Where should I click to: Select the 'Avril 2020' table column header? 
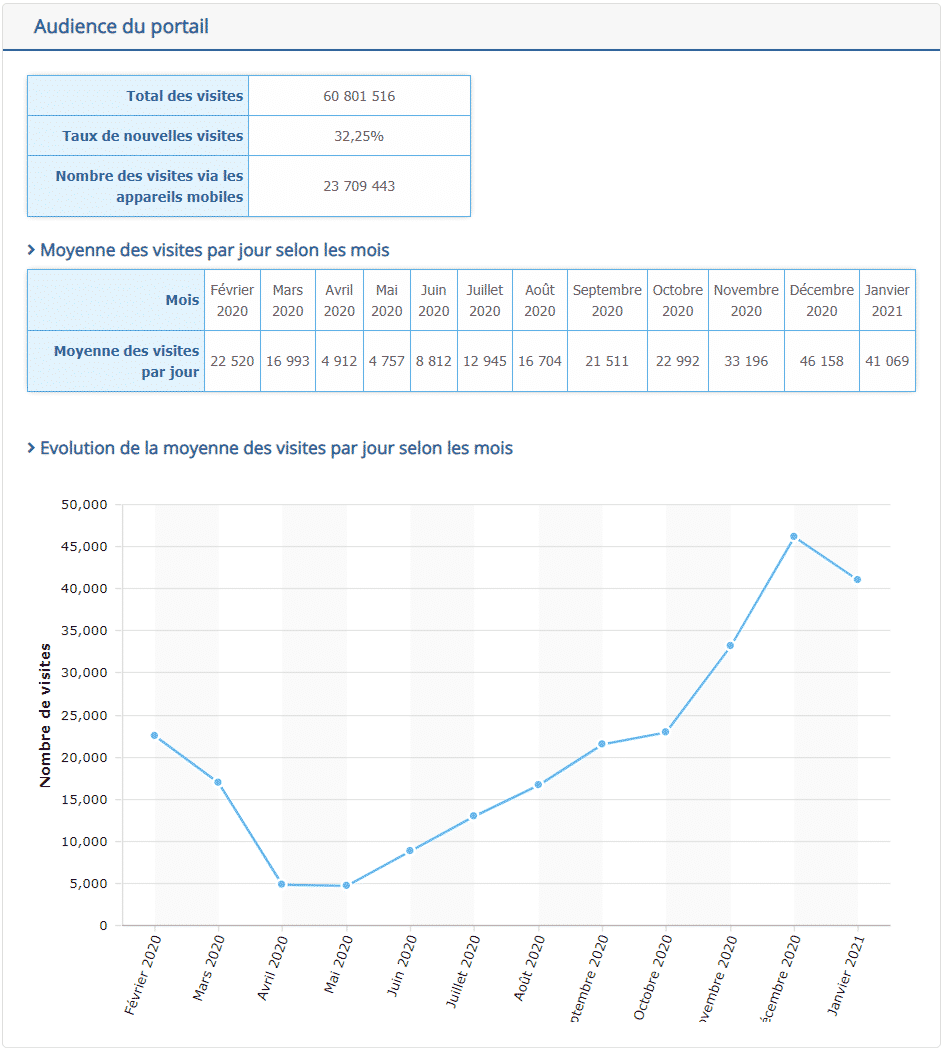[339, 300]
